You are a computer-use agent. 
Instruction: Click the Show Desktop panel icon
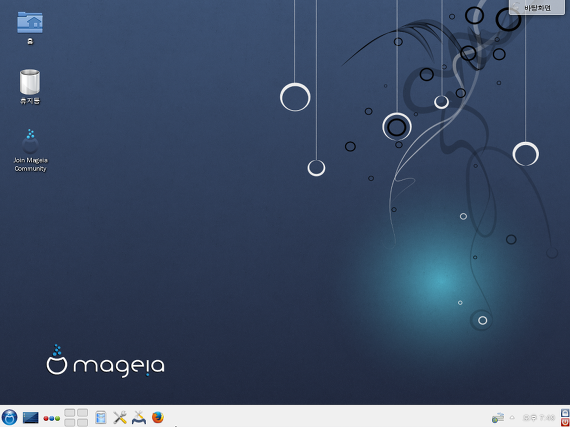click(31, 418)
